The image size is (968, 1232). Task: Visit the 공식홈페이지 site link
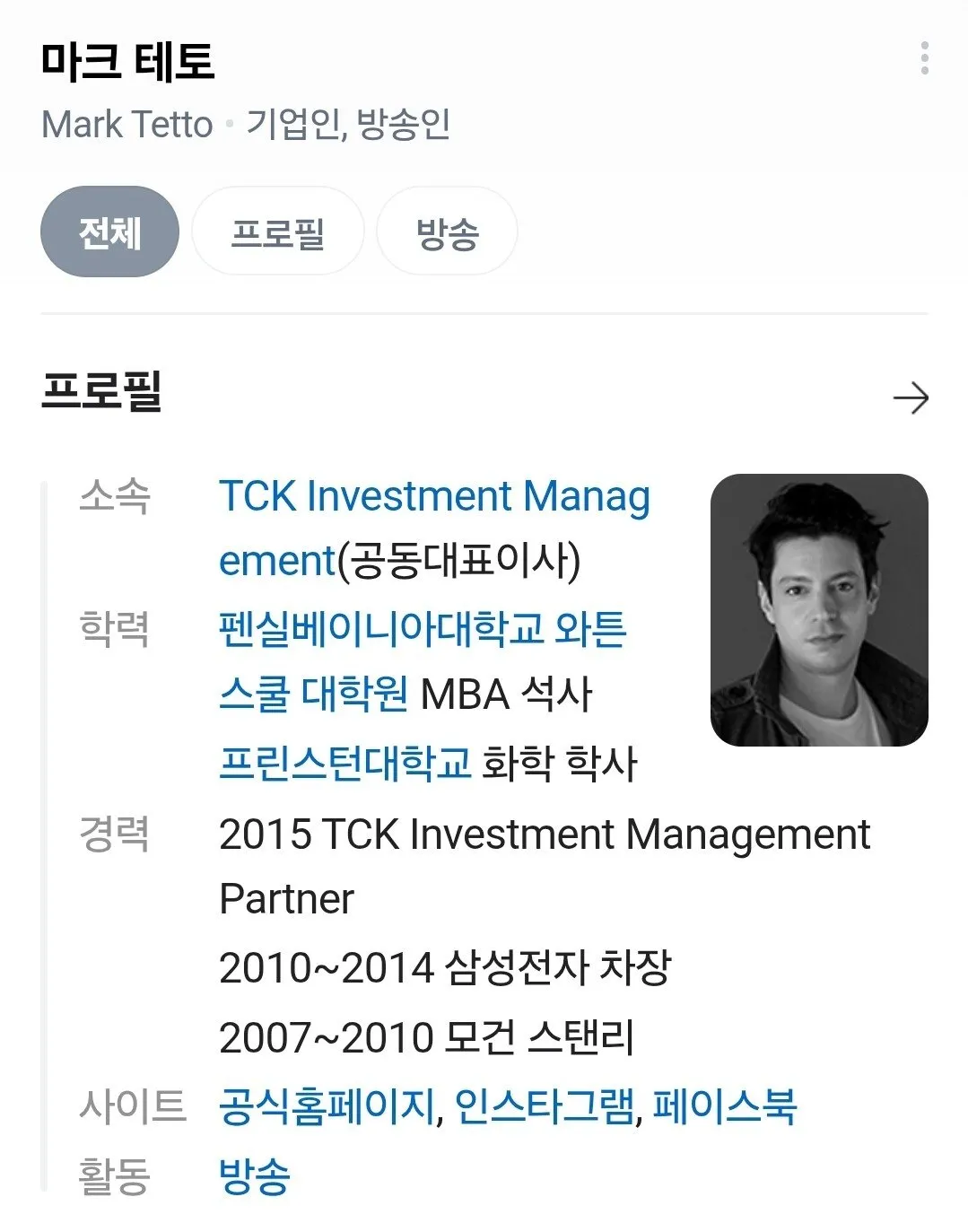point(327,1105)
